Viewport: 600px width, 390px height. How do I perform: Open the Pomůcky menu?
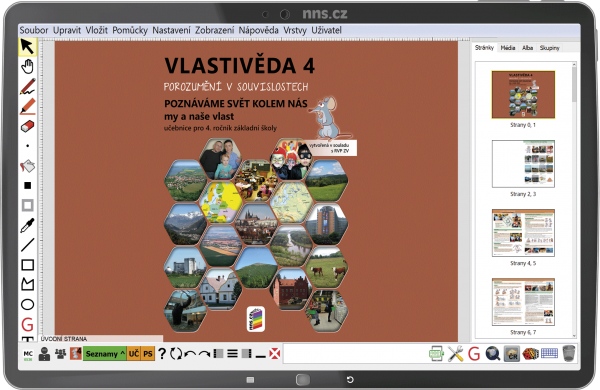coord(130,30)
